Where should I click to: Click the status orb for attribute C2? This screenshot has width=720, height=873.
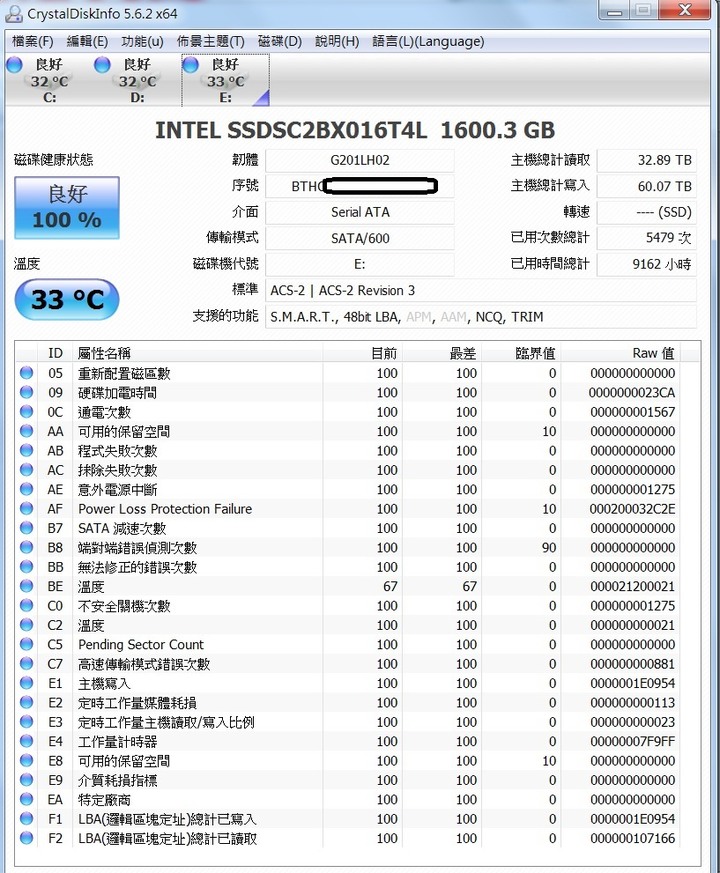click(x=26, y=625)
